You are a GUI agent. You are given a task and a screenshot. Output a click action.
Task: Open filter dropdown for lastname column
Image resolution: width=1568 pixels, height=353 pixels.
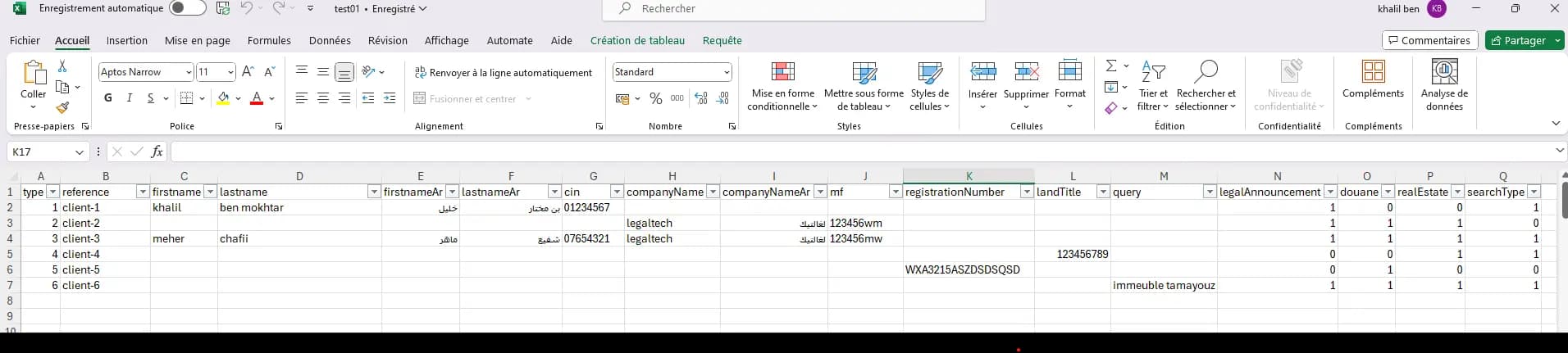[x=374, y=192]
